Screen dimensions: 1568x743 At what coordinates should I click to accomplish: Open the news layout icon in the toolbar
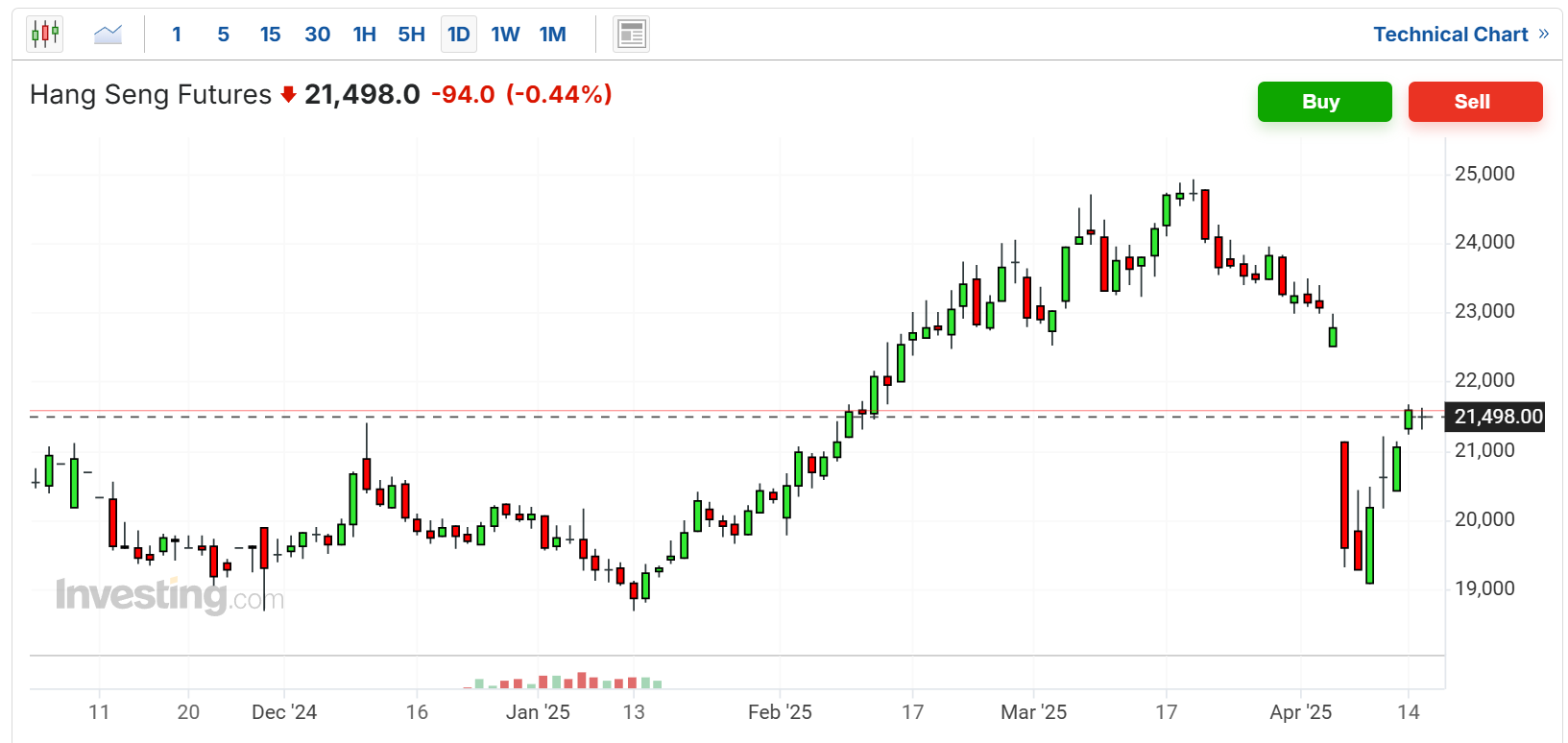(631, 35)
